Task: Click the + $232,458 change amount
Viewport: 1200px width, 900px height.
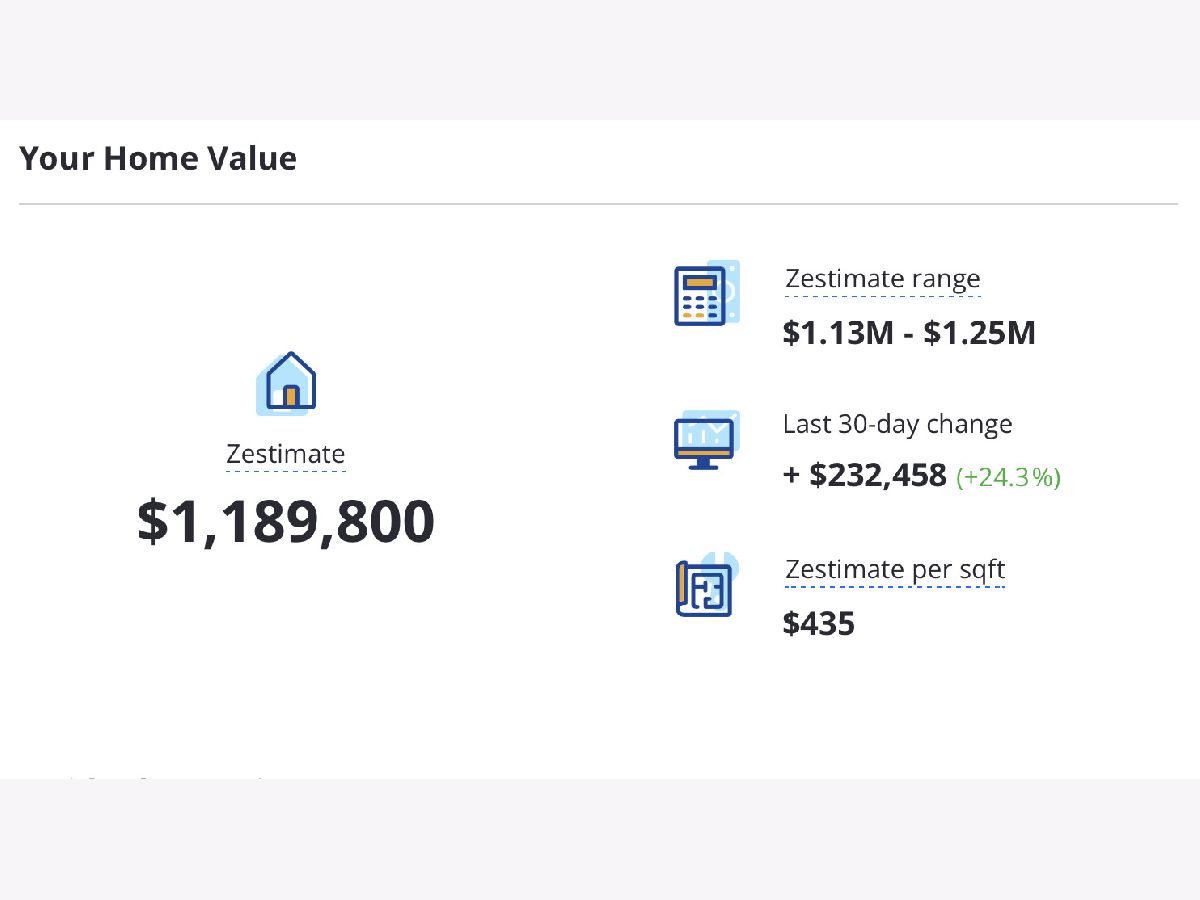Action: click(x=865, y=475)
